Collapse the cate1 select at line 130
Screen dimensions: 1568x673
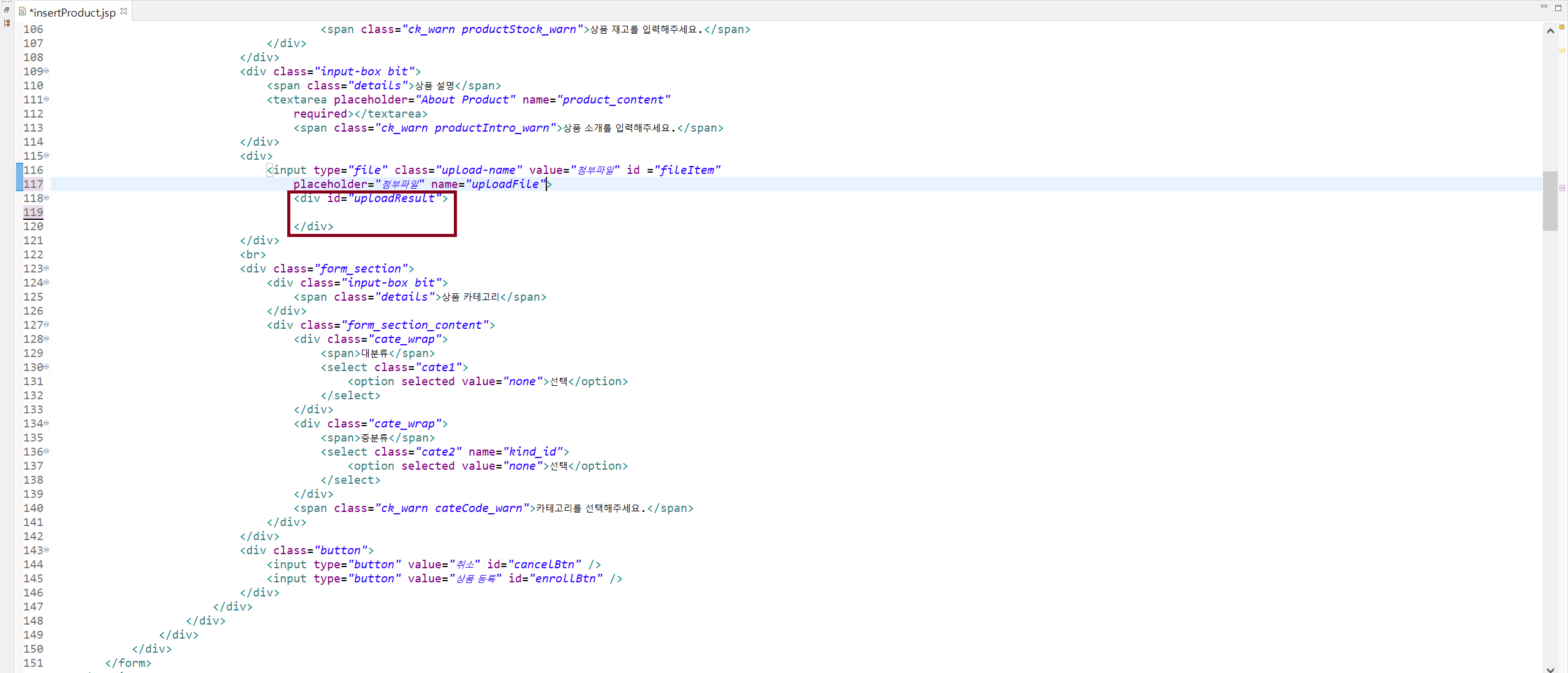tap(47, 367)
